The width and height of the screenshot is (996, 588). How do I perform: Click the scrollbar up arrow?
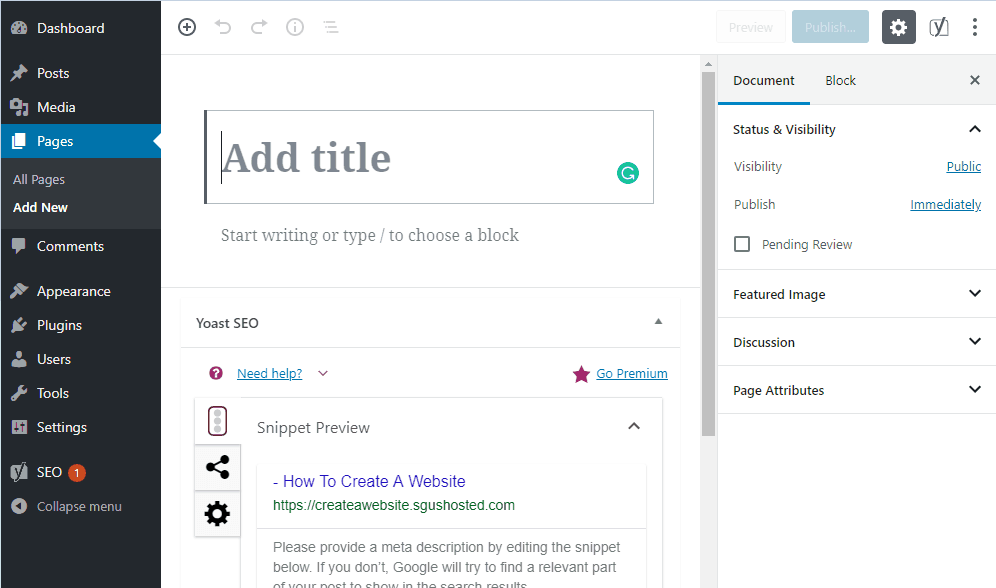(x=708, y=64)
